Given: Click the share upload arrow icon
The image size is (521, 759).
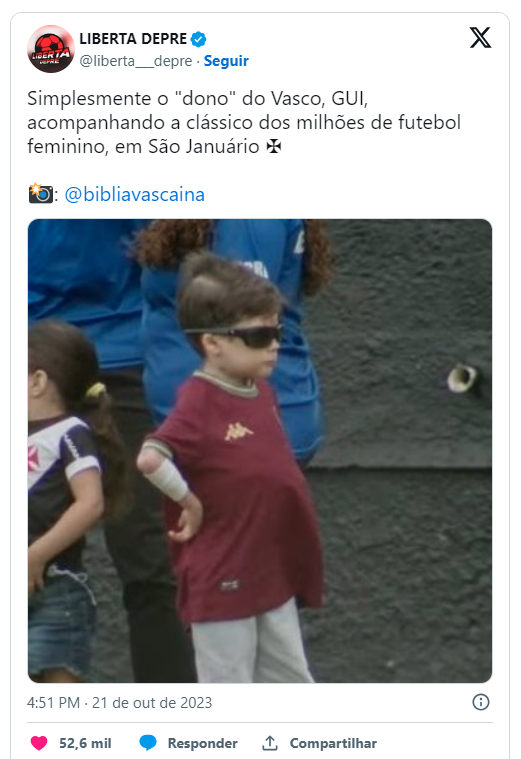Looking at the screenshot, I should coord(270,743).
